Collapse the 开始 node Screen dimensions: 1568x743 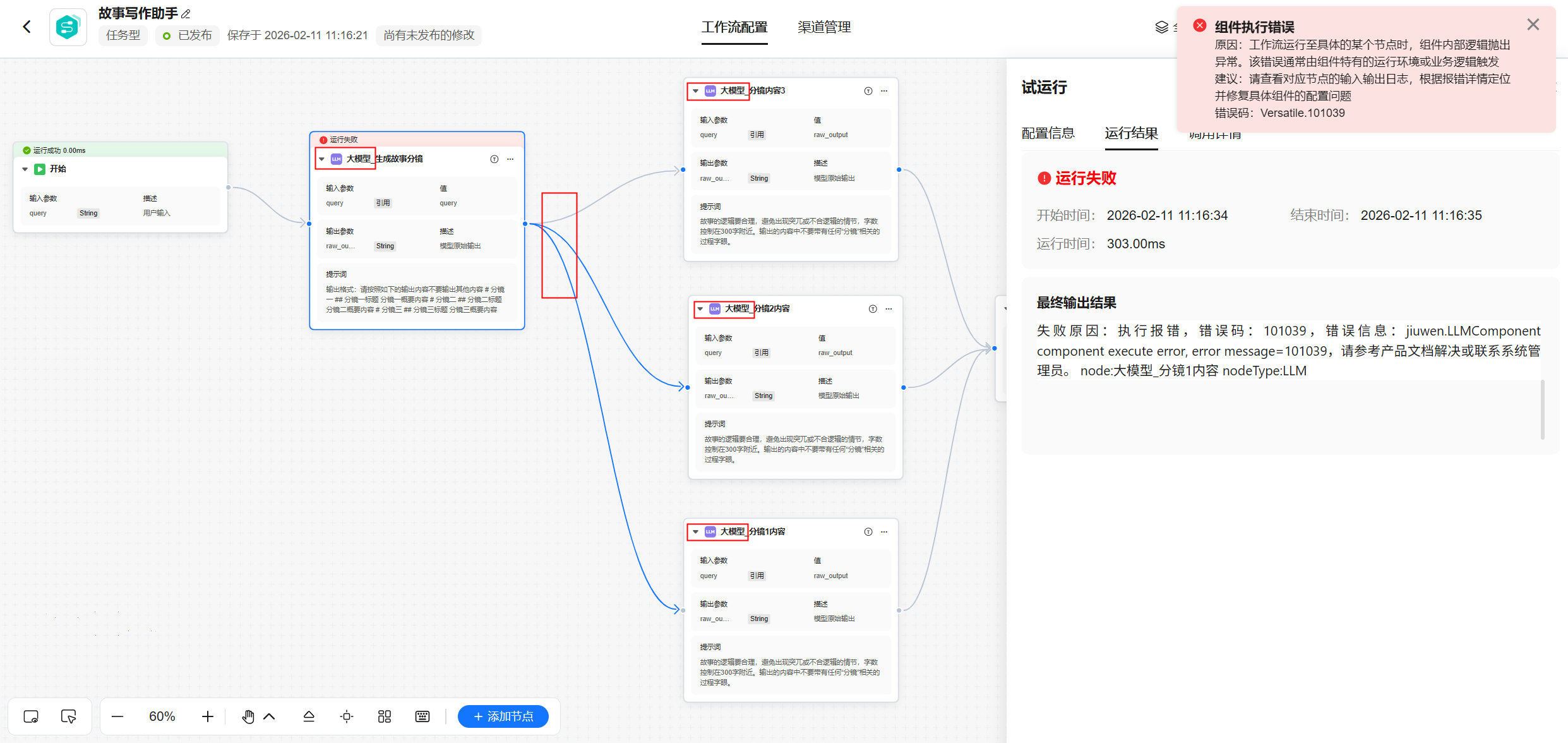point(25,169)
